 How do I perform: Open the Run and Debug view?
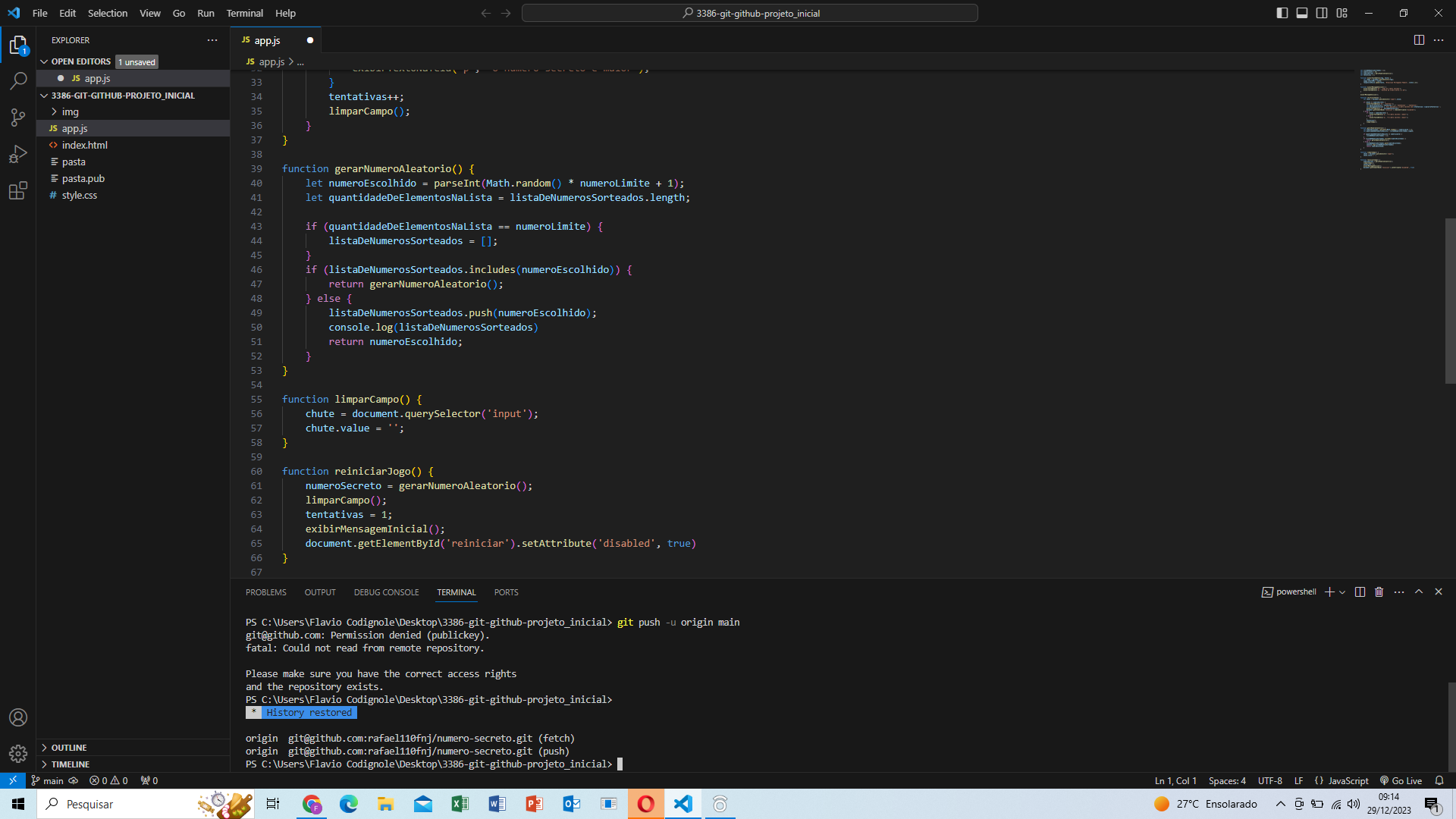point(18,154)
